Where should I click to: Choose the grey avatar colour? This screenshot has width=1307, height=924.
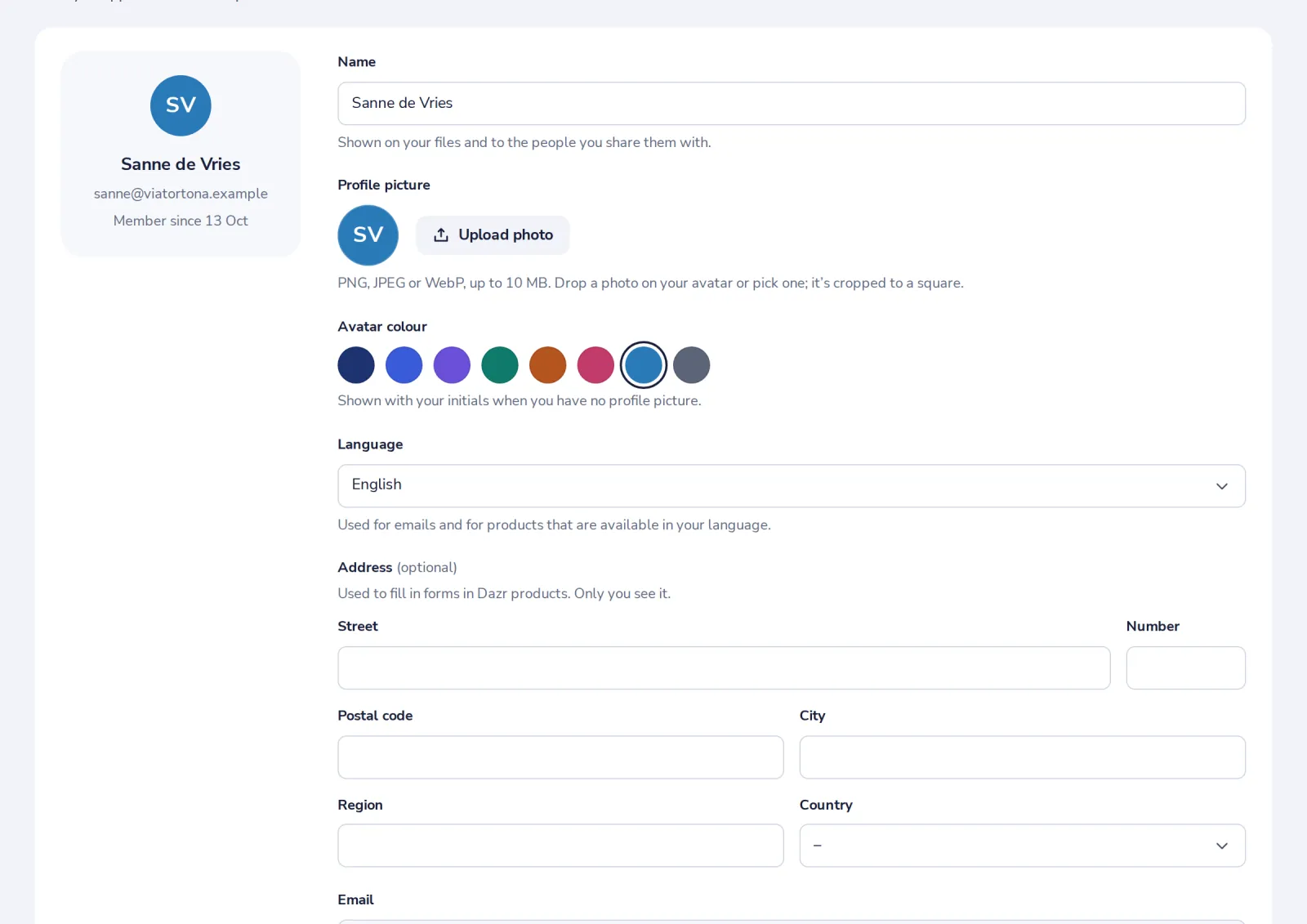691,365
